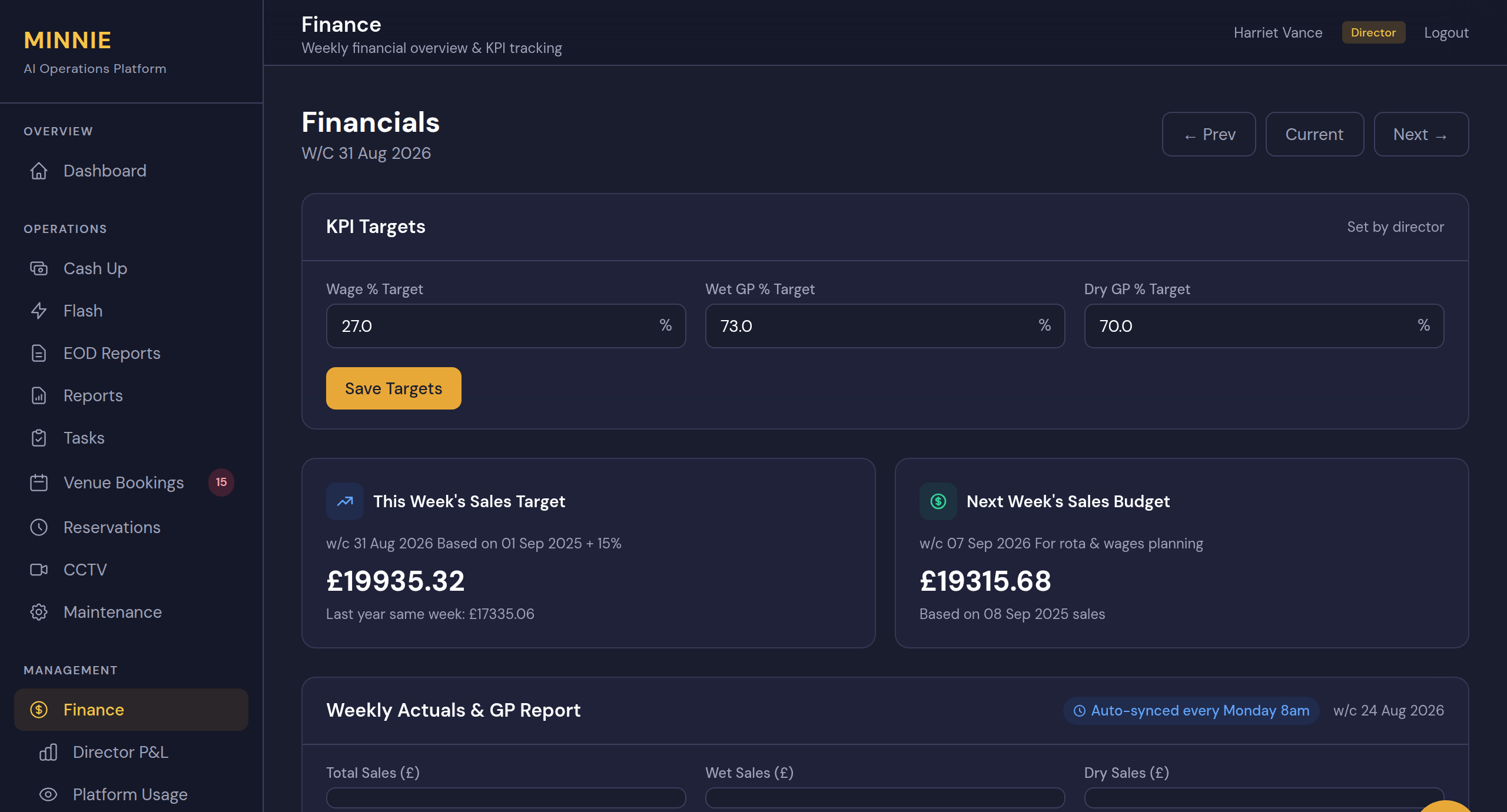1507x812 pixels.
Task: Click the "Weekly Actuals & GP Report" heading
Action: 453,710
